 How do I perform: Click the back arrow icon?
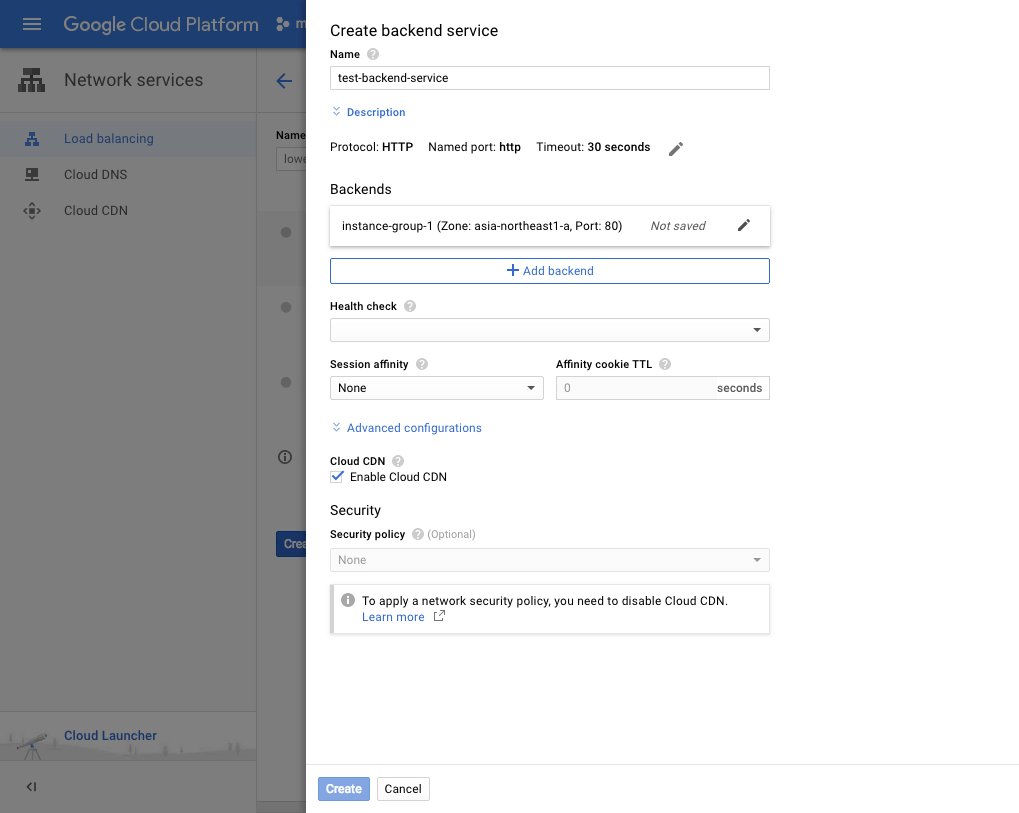click(x=284, y=81)
